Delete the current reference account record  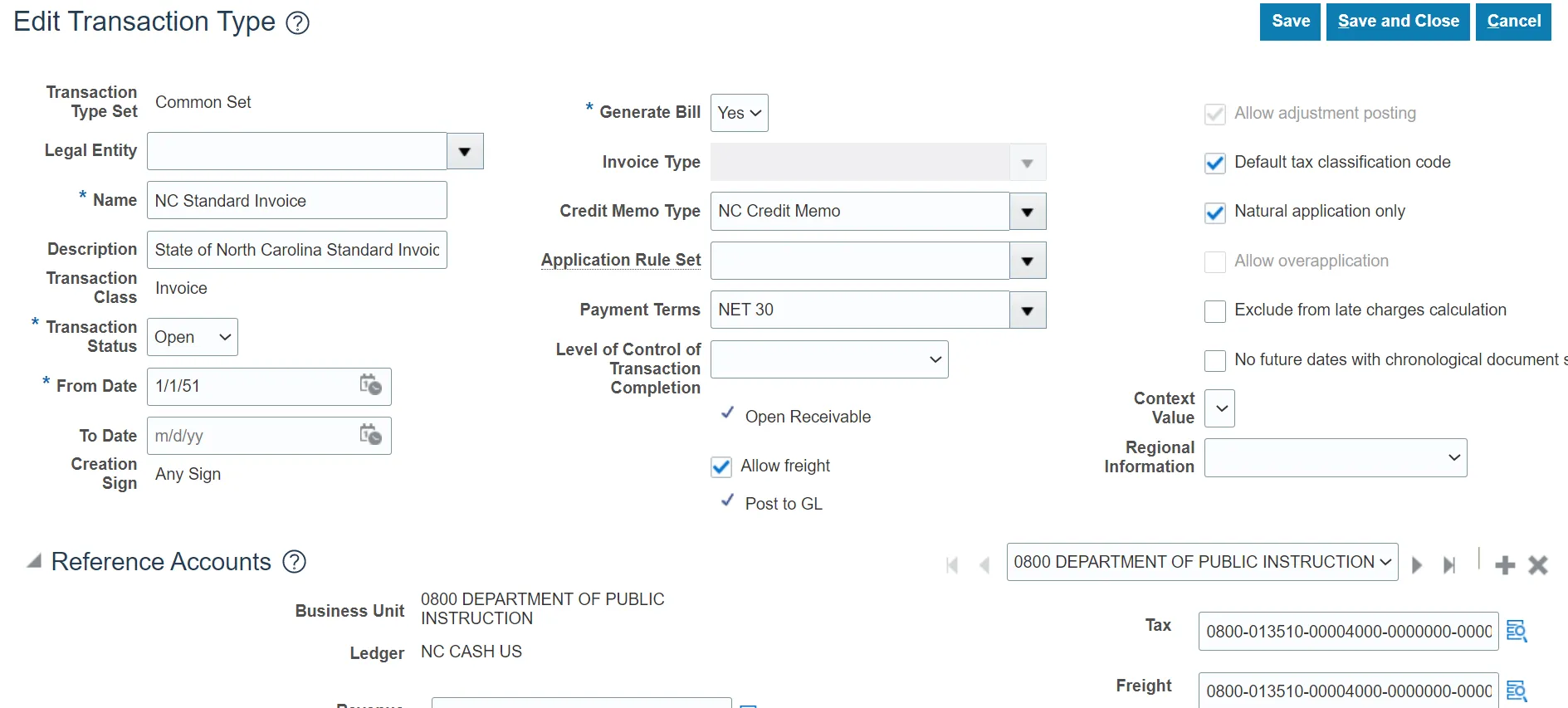click(x=1538, y=565)
